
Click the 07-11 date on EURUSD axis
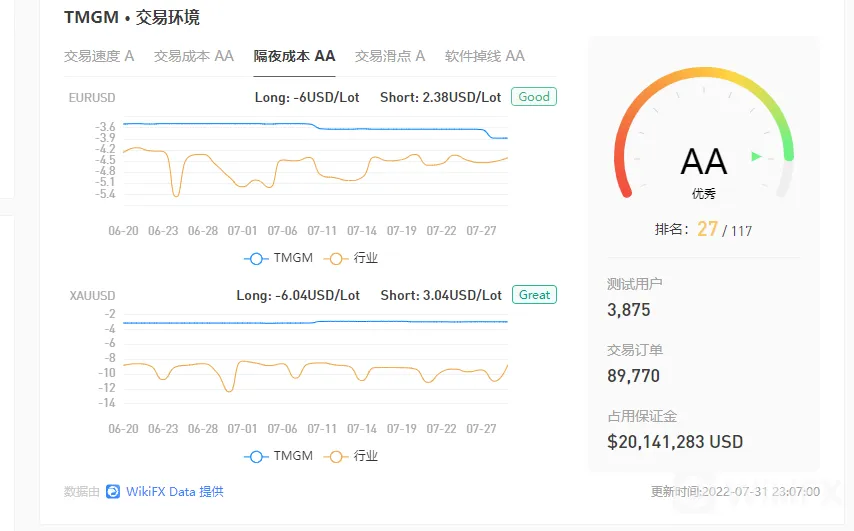coord(322,231)
